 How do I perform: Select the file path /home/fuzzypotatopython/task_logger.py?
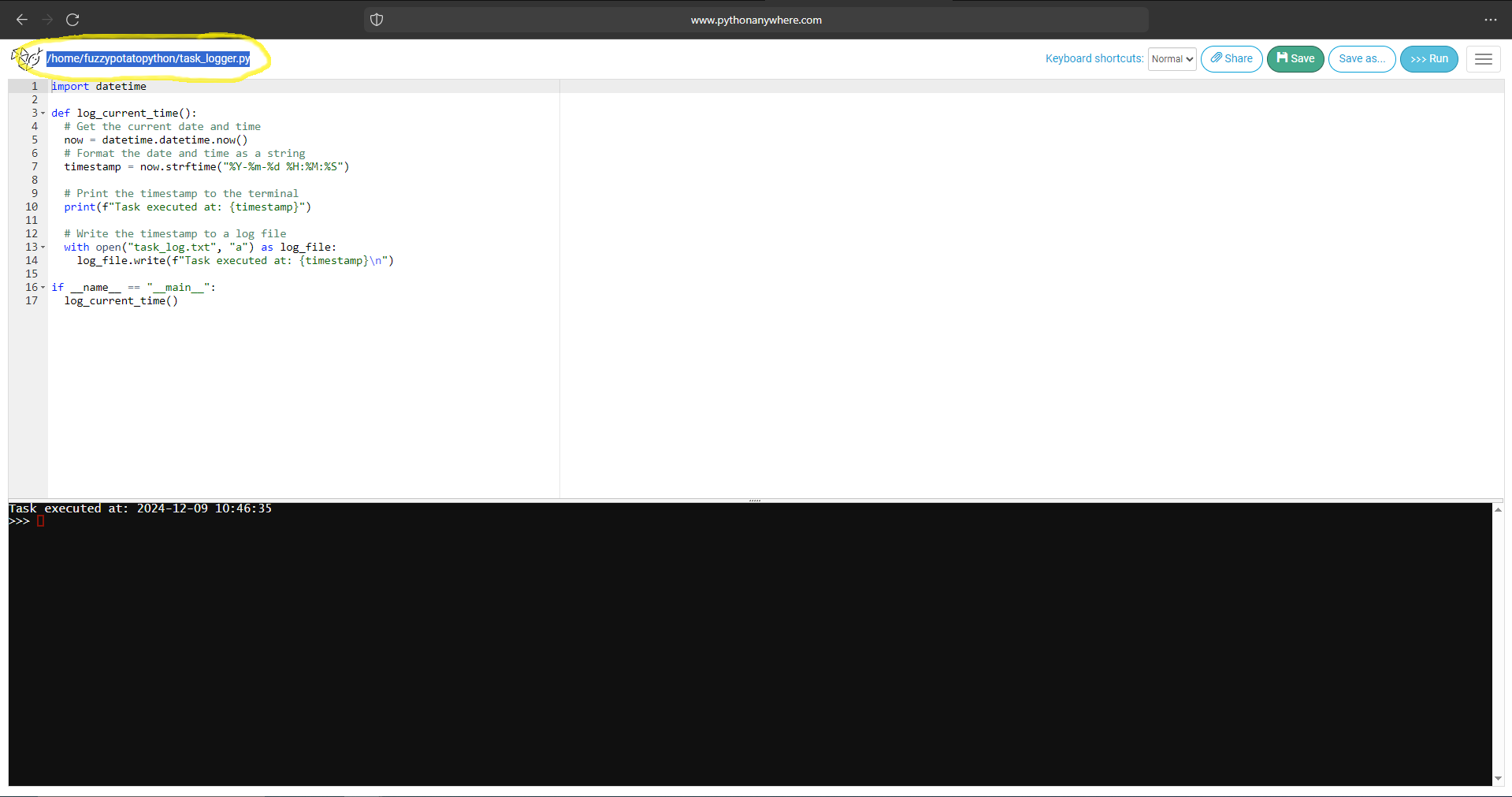coord(147,58)
